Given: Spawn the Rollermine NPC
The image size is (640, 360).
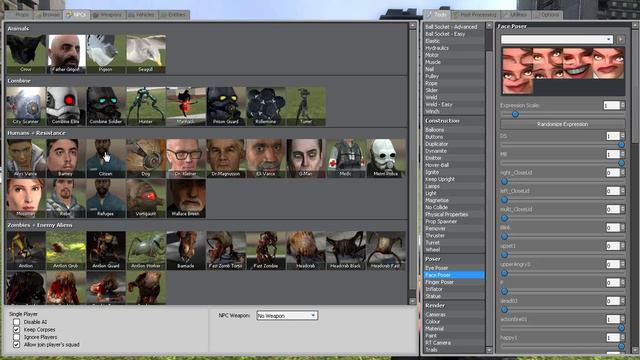Looking at the screenshot, I should coord(266,106).
